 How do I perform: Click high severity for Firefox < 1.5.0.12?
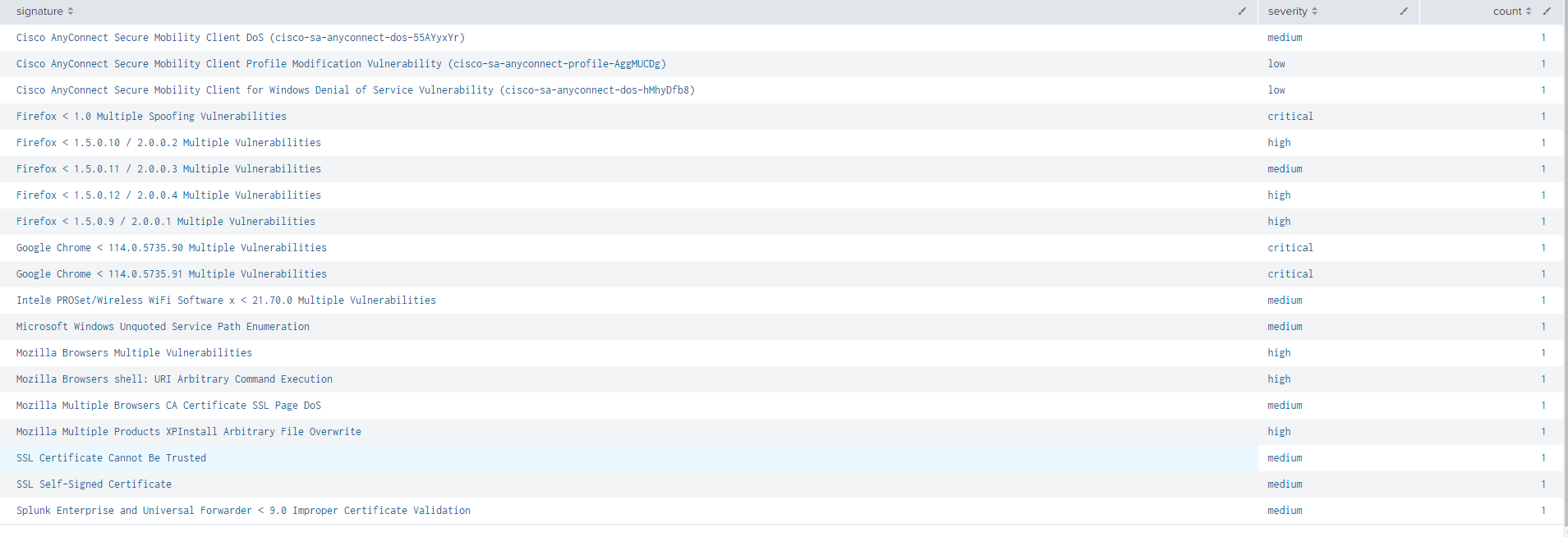click(x=1279, y=195)
